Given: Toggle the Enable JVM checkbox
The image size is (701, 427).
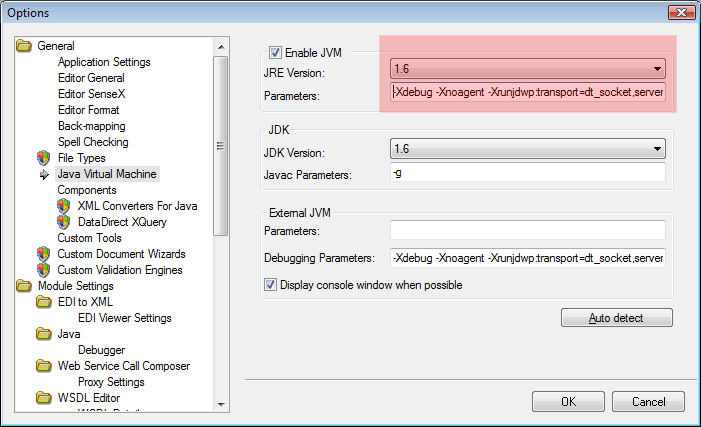Looking at the screenshot, I should pyautogui.click(x=275, y=53).
